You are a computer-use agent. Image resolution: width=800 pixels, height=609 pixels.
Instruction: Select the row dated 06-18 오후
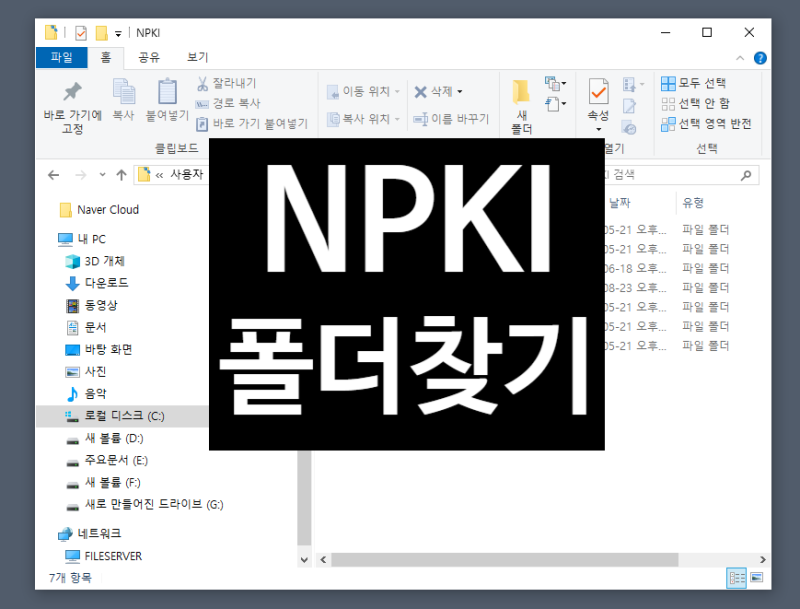point(667,268)
